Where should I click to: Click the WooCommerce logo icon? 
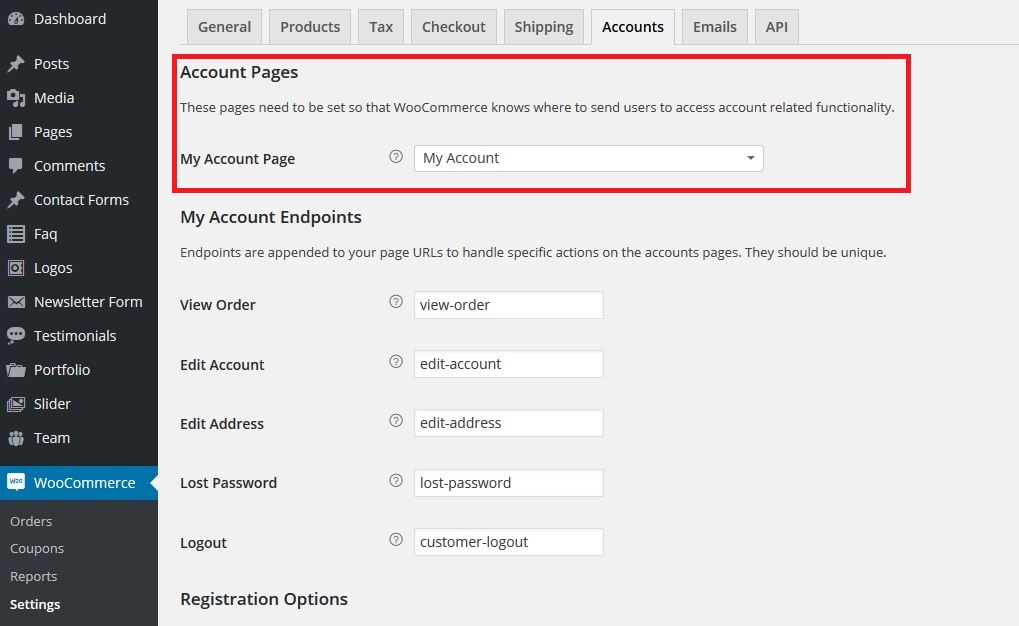click(x=16, y=482)
